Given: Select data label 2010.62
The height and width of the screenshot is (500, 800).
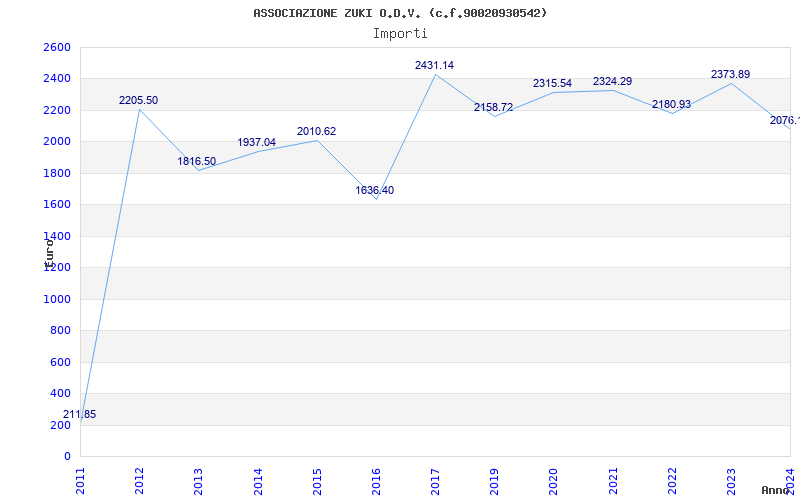Looking at the screenshot, I should [x=316, y=132].
